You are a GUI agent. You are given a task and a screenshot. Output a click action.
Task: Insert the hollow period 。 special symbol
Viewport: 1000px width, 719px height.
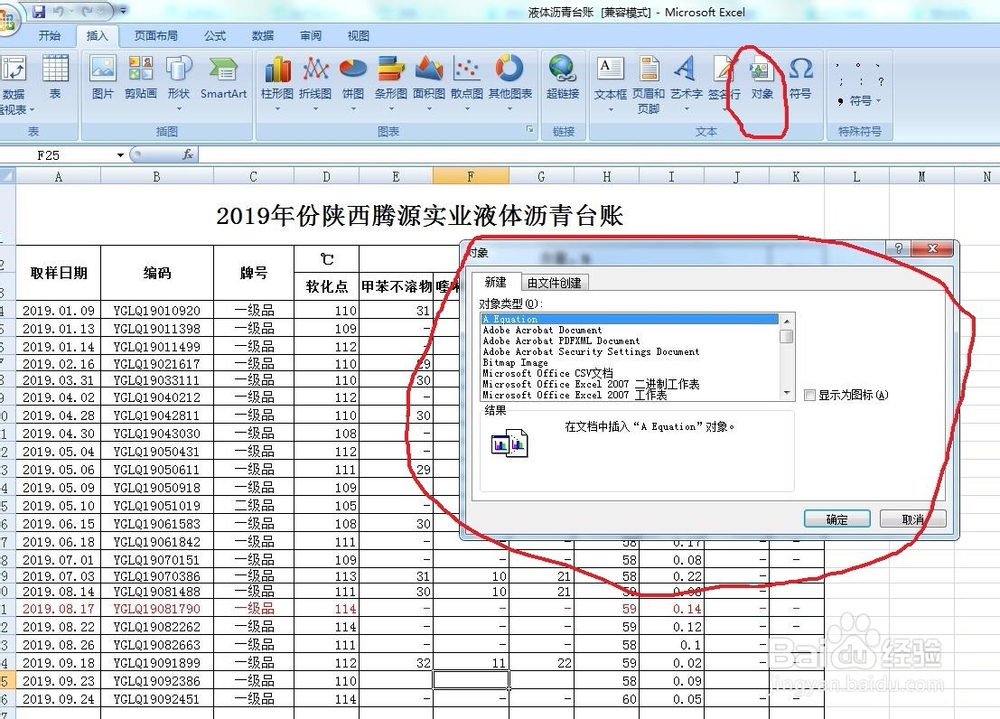tap(858, 65)
